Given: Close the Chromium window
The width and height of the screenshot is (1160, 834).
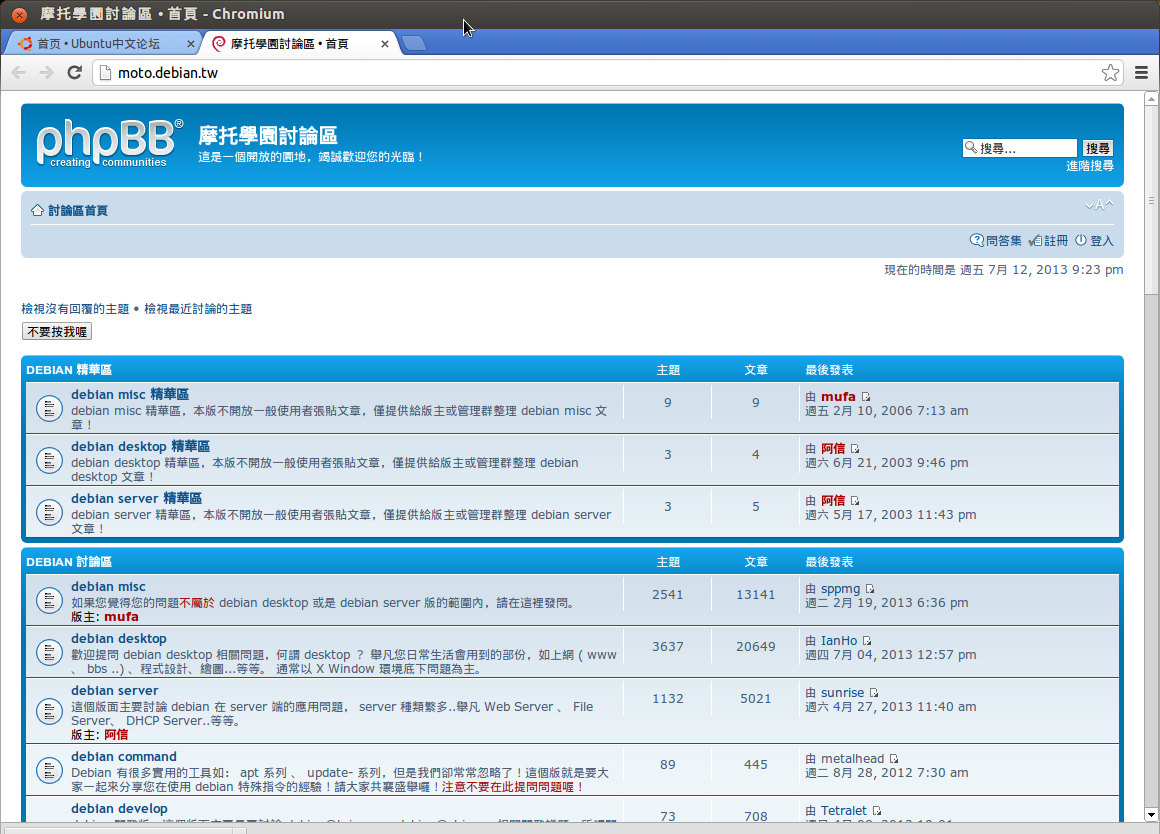Looking at the screenshot, I should [x=20, y=14].
